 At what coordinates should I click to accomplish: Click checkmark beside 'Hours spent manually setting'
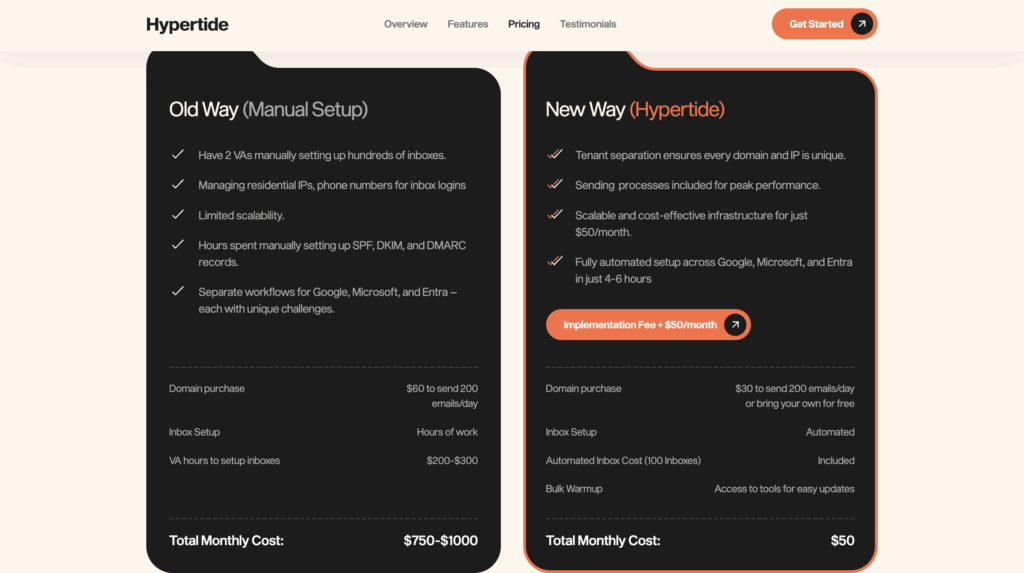(x=178, y=244)
